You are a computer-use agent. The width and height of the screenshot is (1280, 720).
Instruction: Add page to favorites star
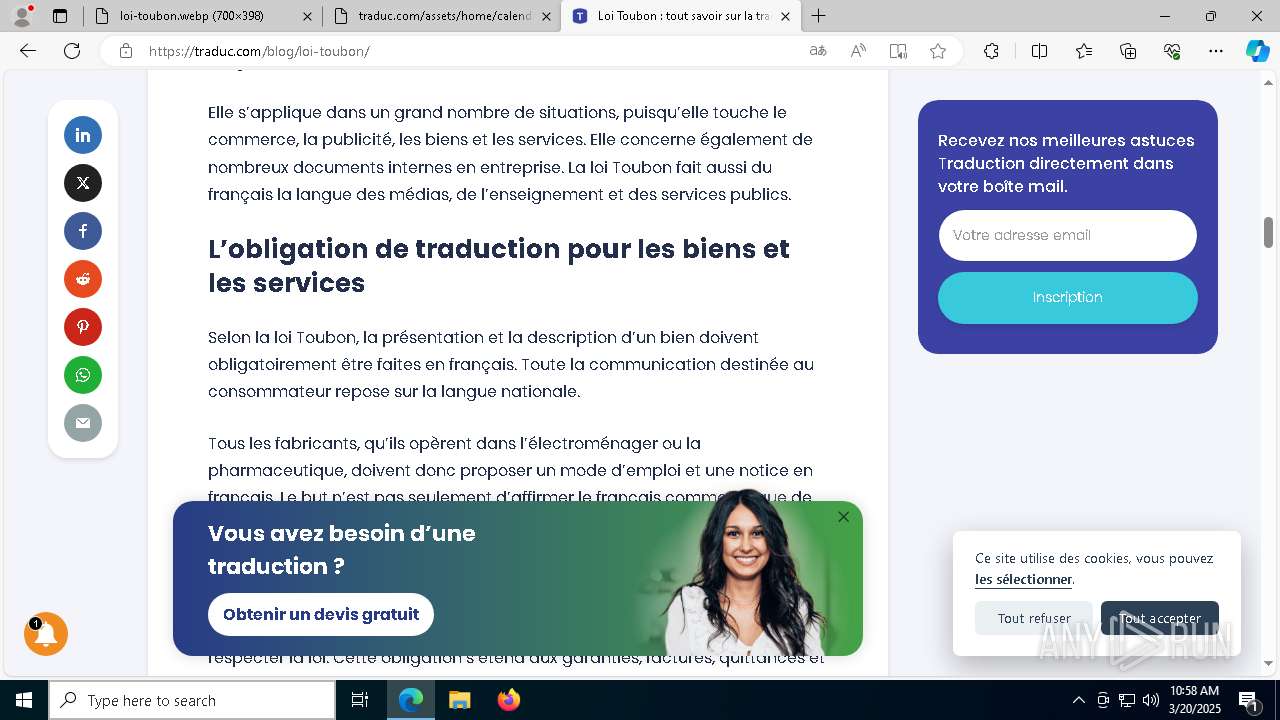(938, 51)
